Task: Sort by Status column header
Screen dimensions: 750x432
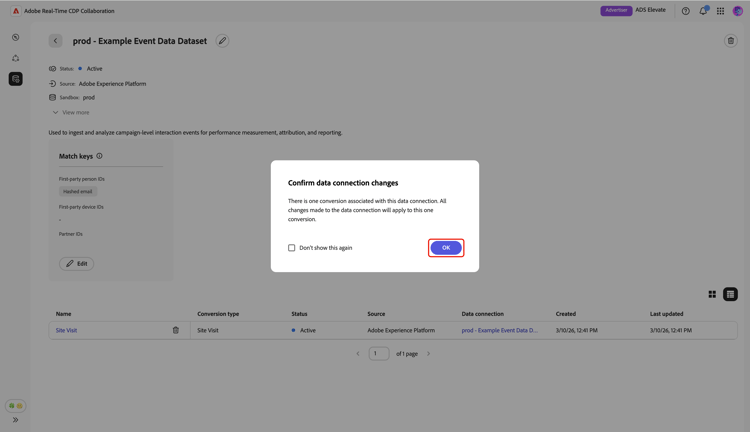Action: [x=299, y=314]
